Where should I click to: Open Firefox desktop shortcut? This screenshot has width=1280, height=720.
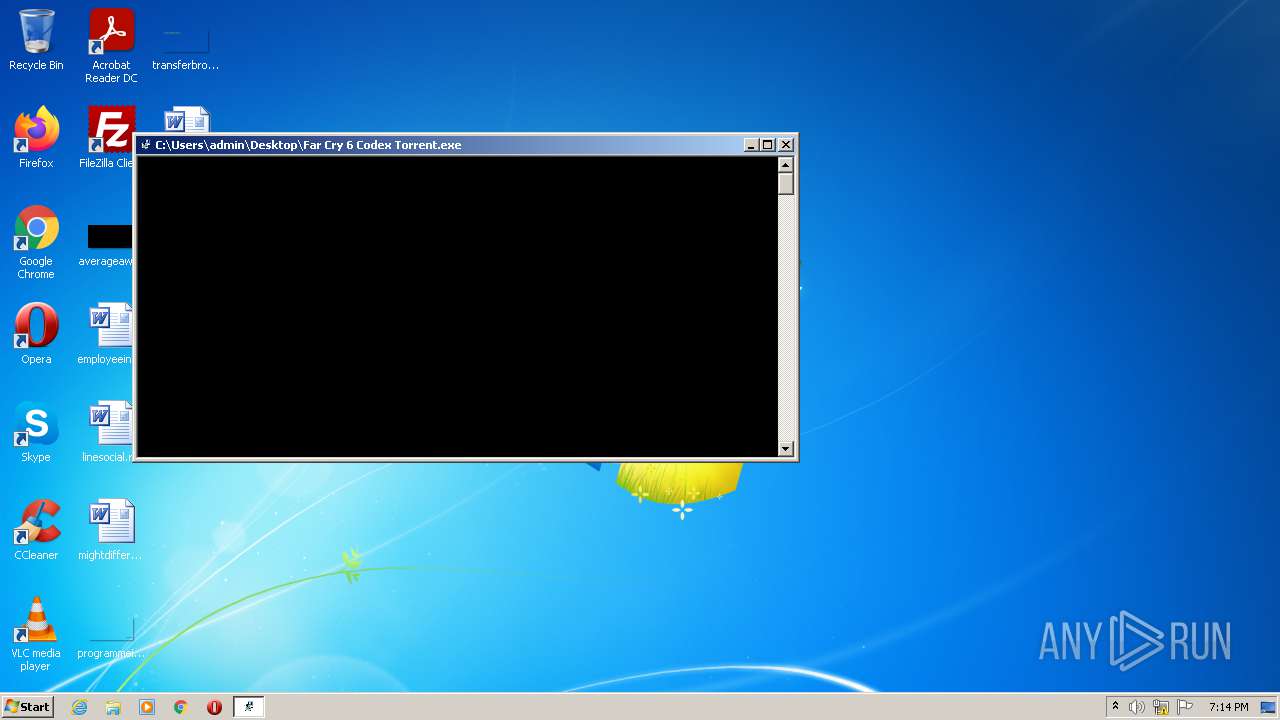(36, 138)
